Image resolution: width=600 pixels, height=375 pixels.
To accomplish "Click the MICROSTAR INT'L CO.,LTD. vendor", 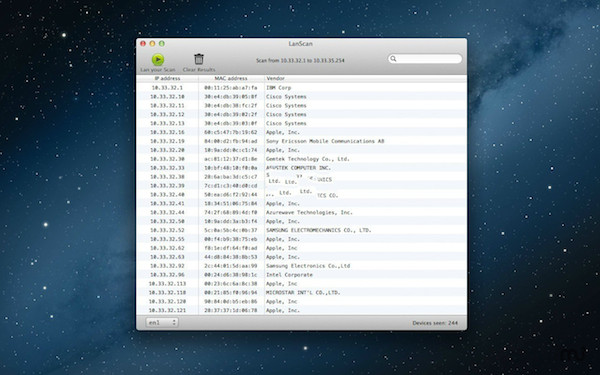I will [x=303, y=293].
